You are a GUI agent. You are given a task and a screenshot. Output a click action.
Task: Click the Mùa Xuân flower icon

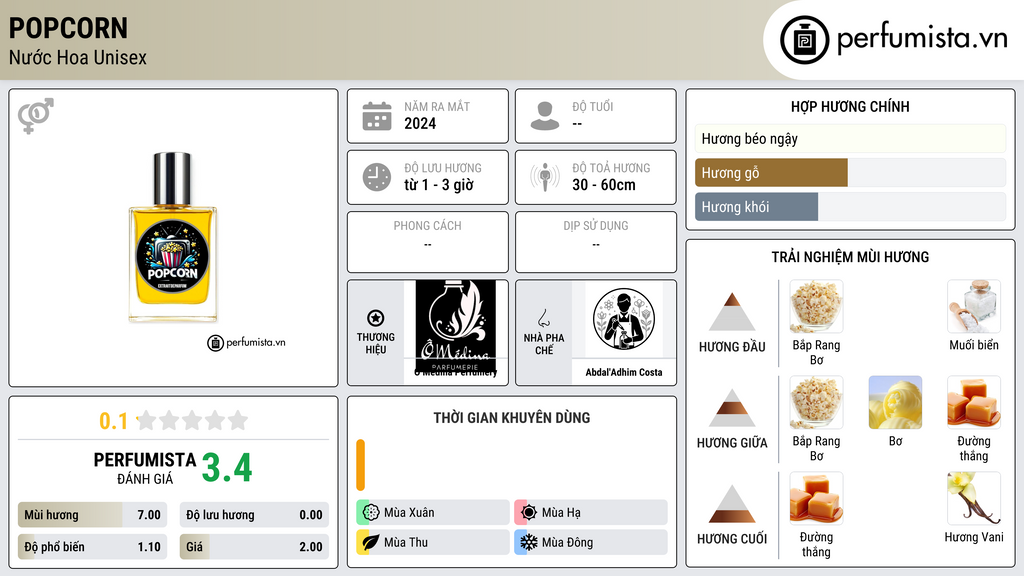(x=371, y=513)
